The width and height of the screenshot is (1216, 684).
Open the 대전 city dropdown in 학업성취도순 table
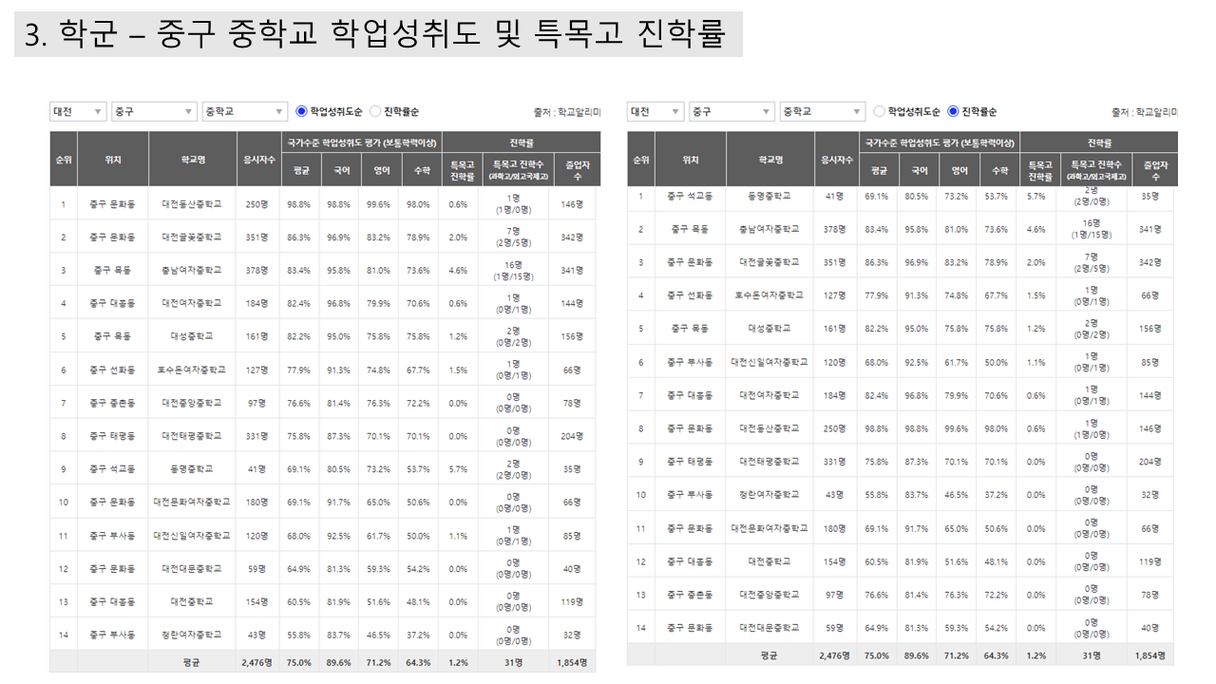(x=78, y=112)
